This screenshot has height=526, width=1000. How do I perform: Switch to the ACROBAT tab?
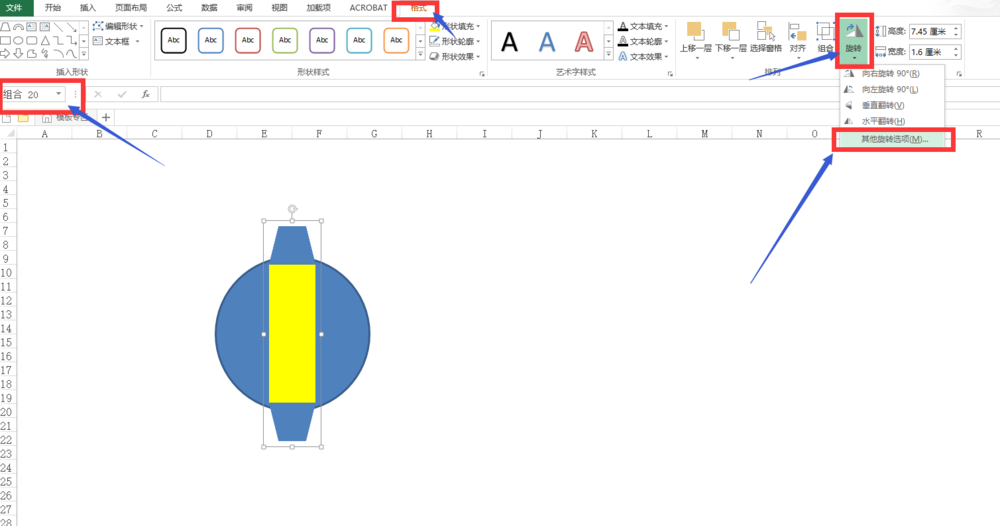(x=369, y=8)
